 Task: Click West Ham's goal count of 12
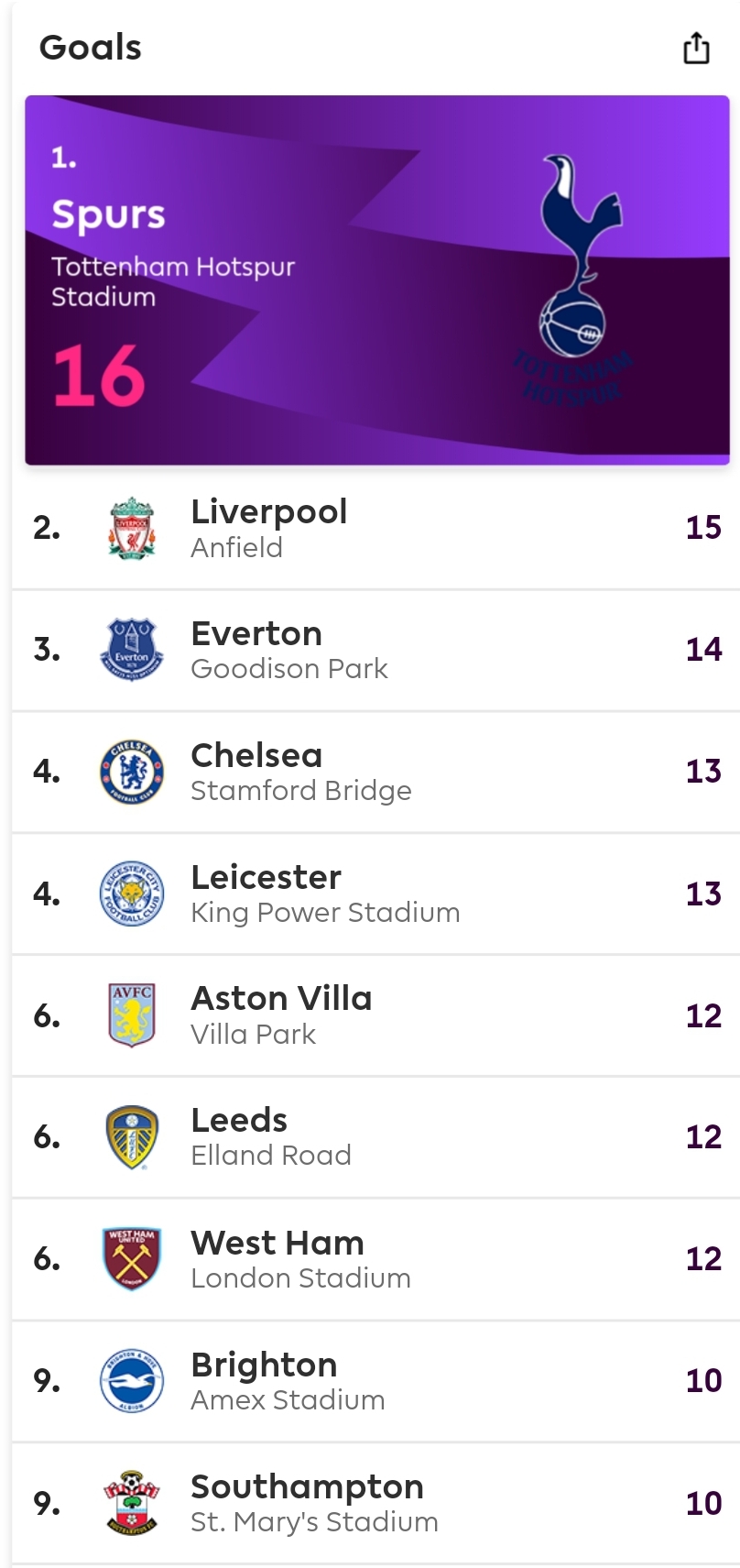(703, 1259)
